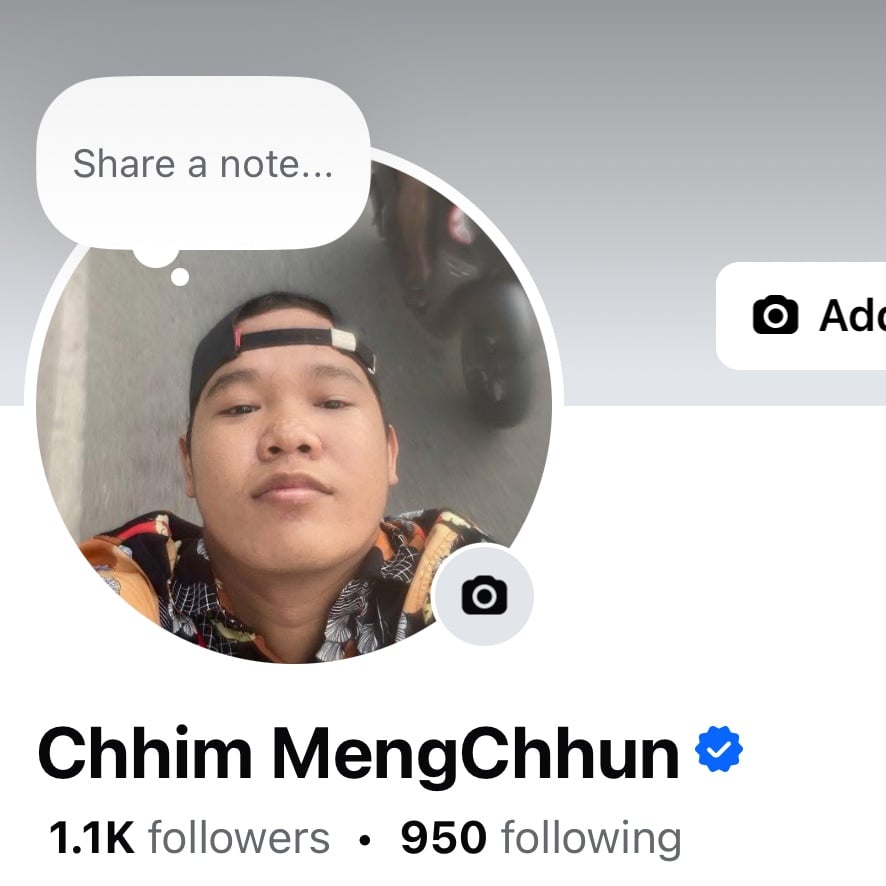
Task: Click the word "following"
Action: point(592,839)
